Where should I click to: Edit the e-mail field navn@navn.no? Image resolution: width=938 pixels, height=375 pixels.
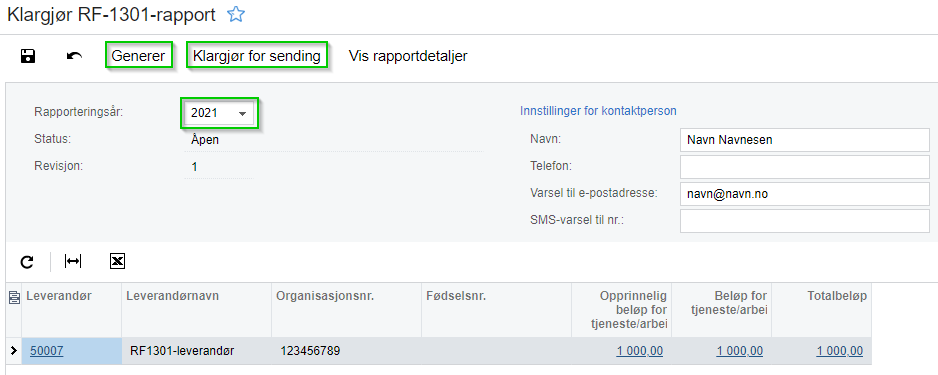(x=805, y=194)
